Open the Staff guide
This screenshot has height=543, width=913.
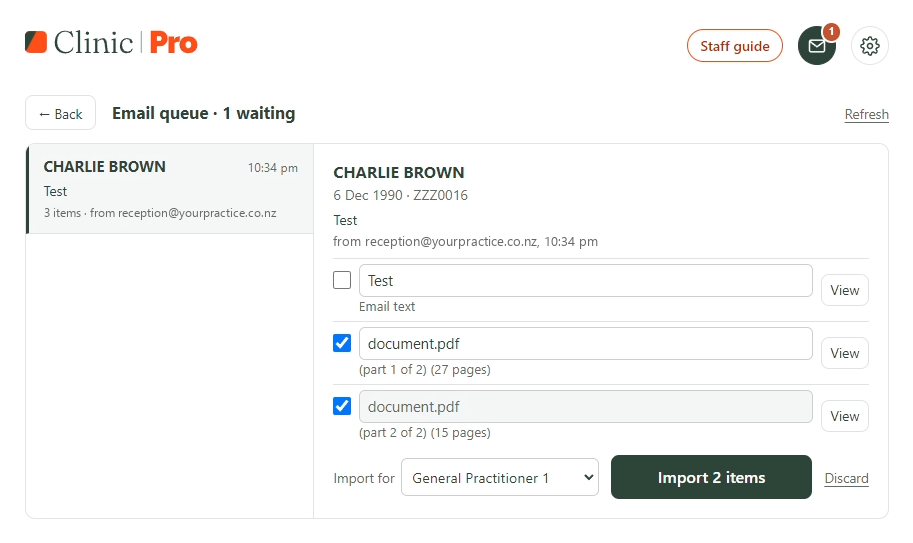(x=735, y=46)
